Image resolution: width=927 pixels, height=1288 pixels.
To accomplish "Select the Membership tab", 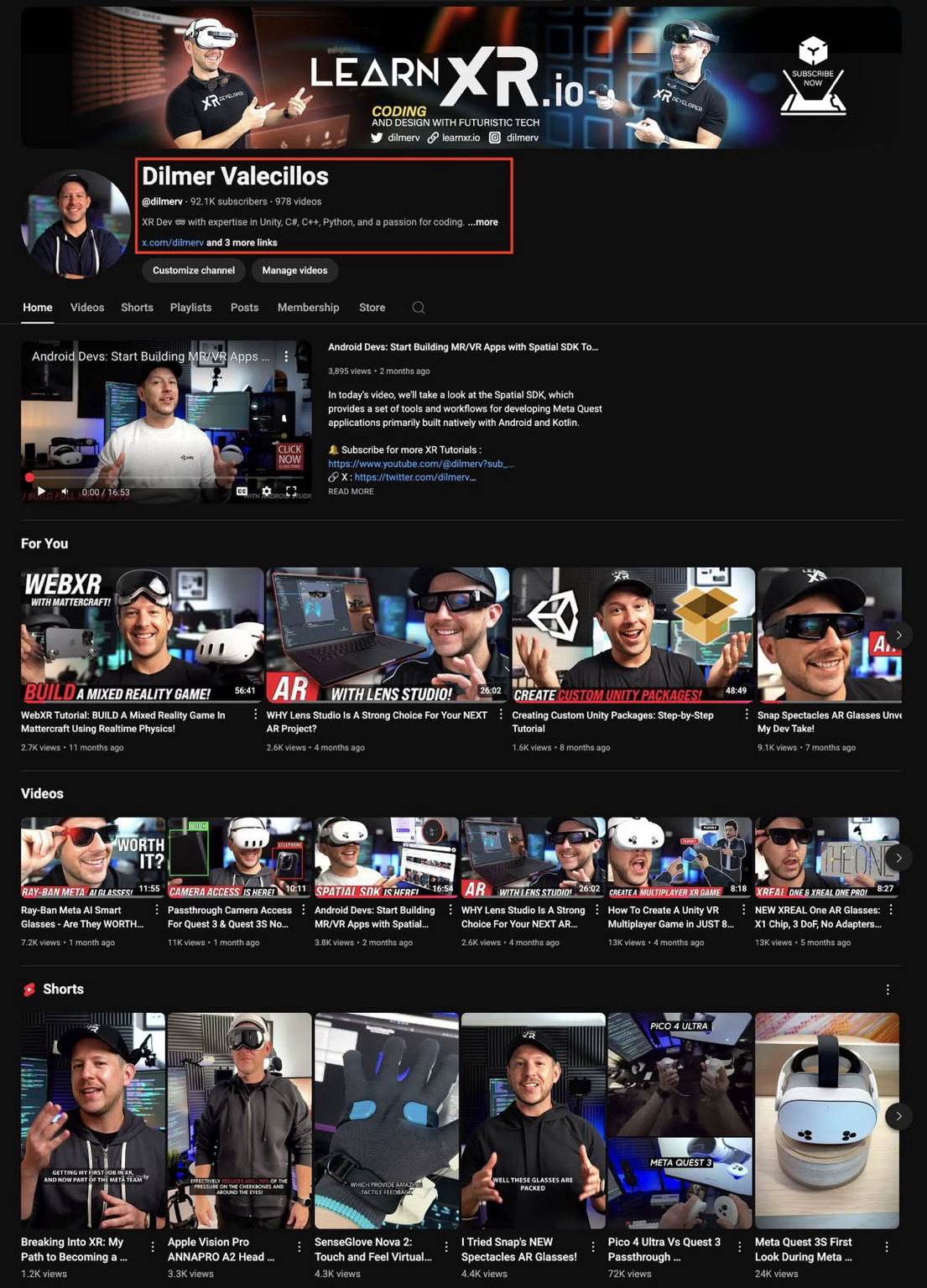I will (x=308, y=308).
